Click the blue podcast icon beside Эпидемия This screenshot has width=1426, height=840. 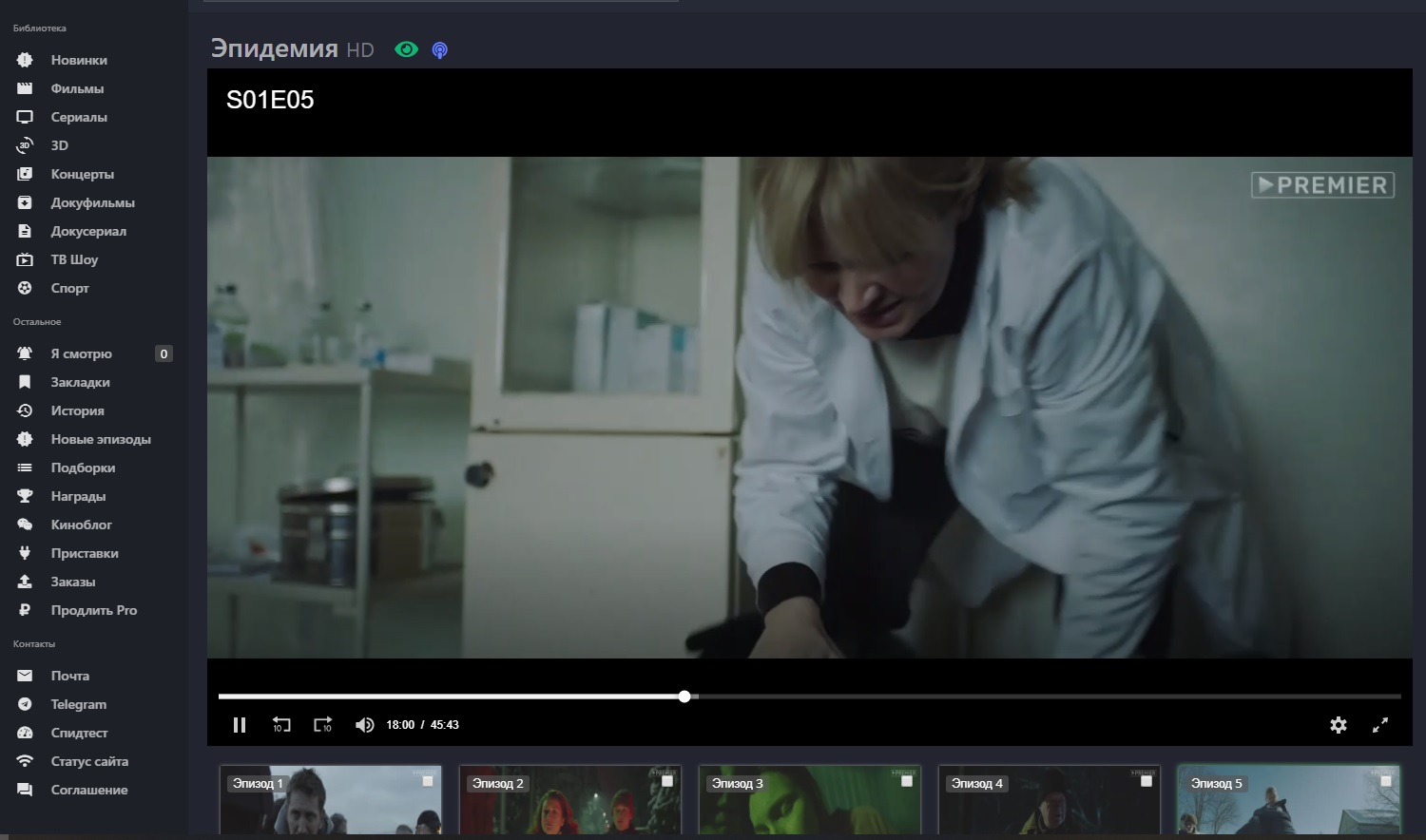(439, 50)
